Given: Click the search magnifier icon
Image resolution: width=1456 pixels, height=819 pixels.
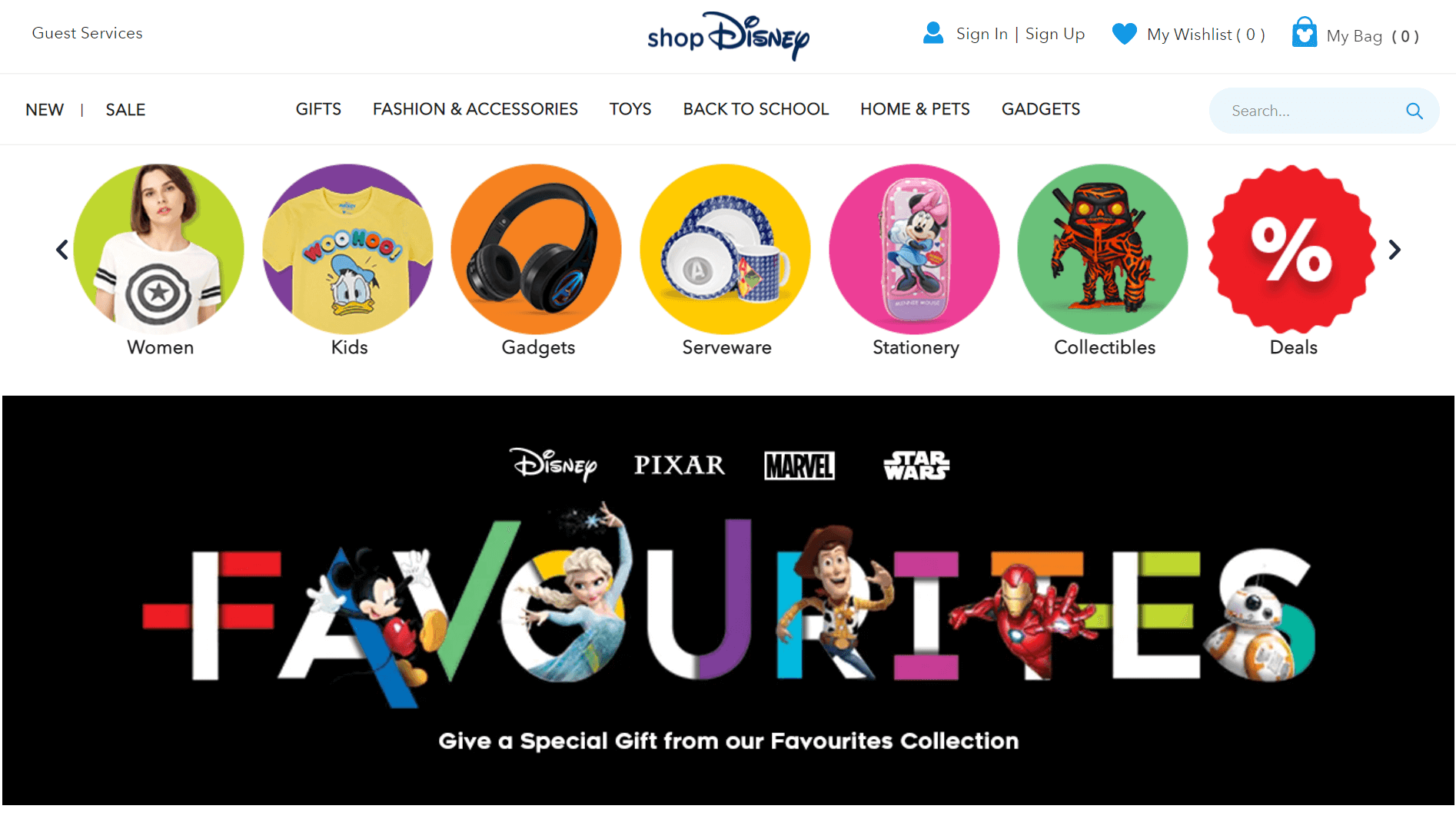Looking at the screenshot, I should [x=1414, y=111].
